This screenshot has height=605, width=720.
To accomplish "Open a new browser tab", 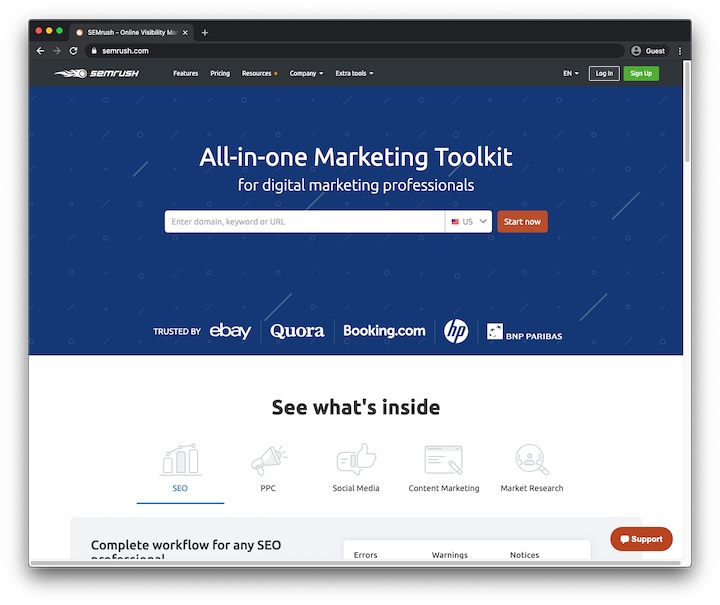I will (205, 32).
